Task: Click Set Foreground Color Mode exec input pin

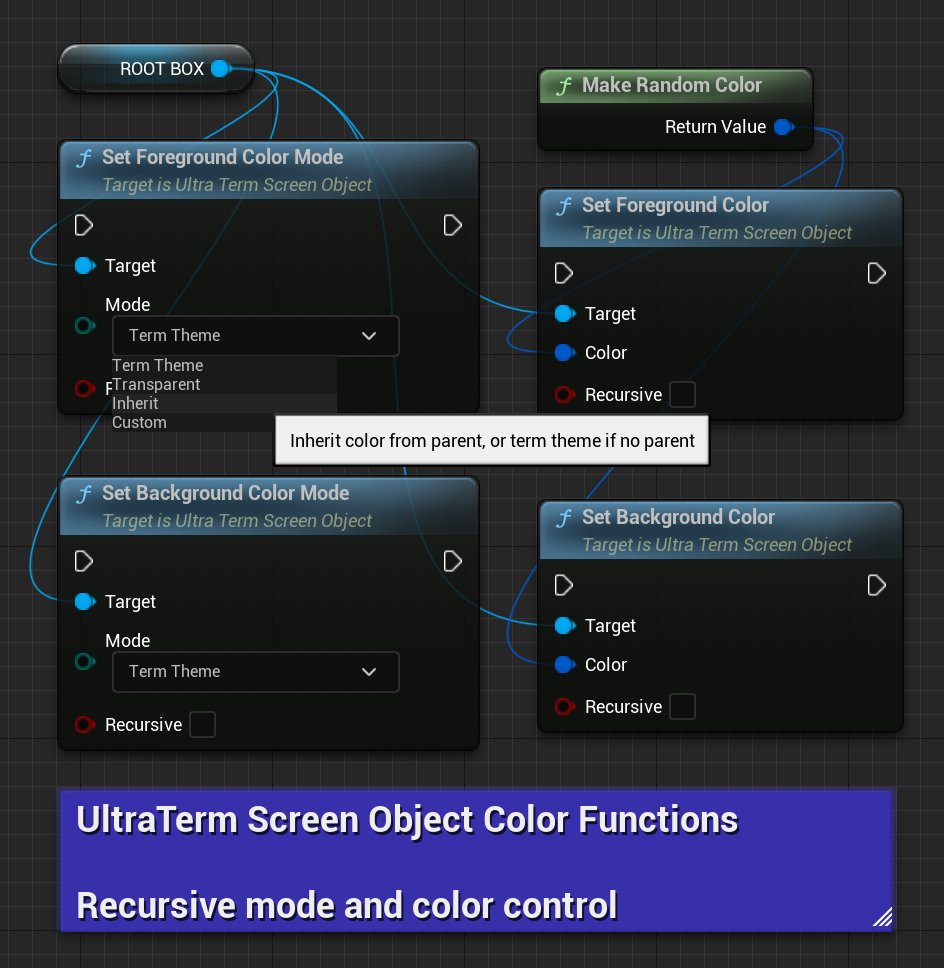Action: point(83,225)
